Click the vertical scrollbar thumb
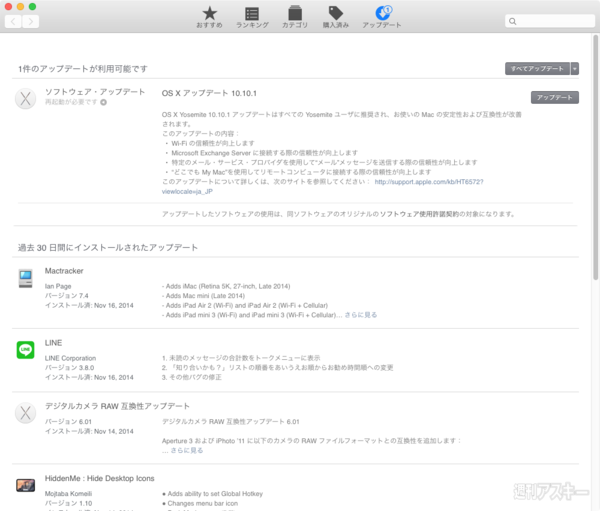 coord(595,158)
